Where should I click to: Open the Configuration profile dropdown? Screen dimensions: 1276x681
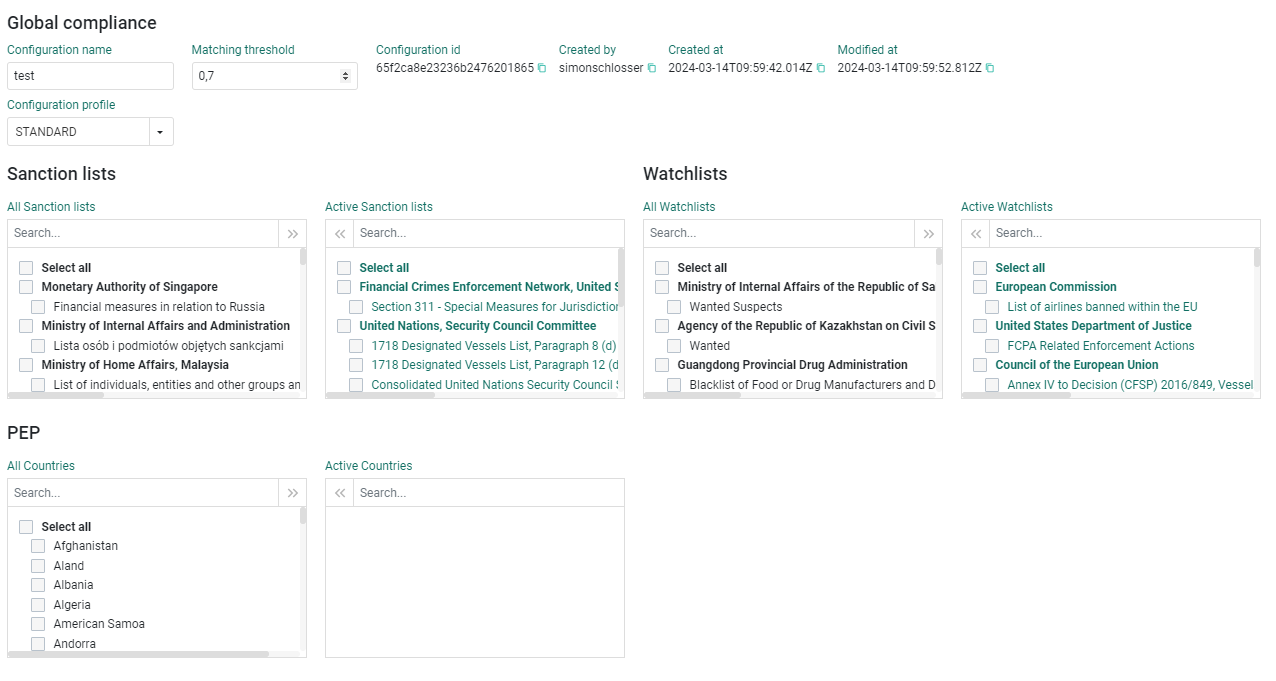pyautogui.click(x=161, y=132)
